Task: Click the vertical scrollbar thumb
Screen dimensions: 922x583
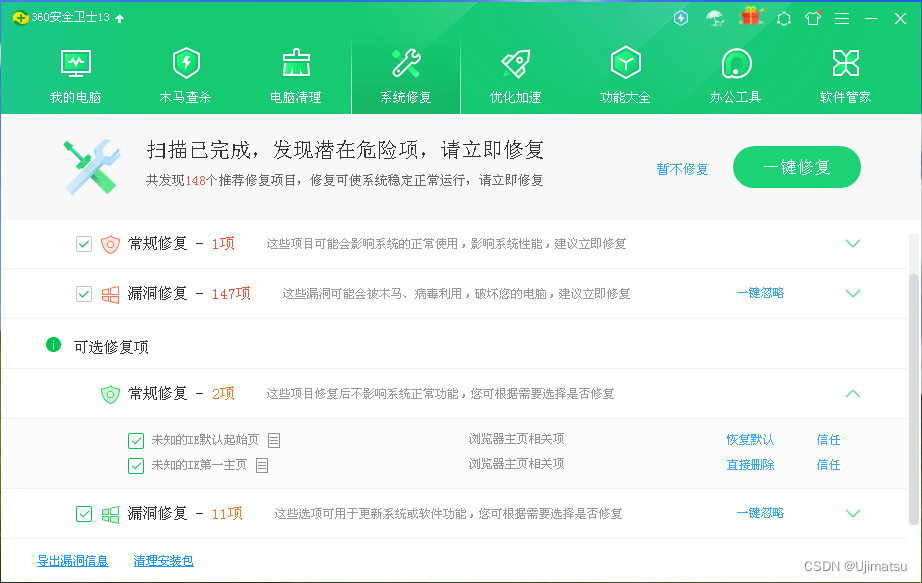Action: coord(913,399)
